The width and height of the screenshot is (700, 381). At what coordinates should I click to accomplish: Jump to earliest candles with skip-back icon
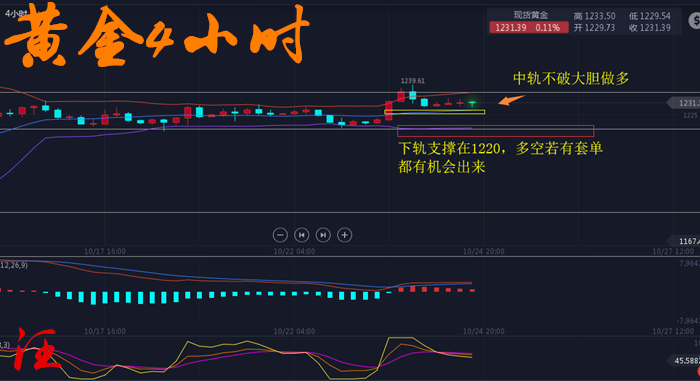(x=301, y=235)
